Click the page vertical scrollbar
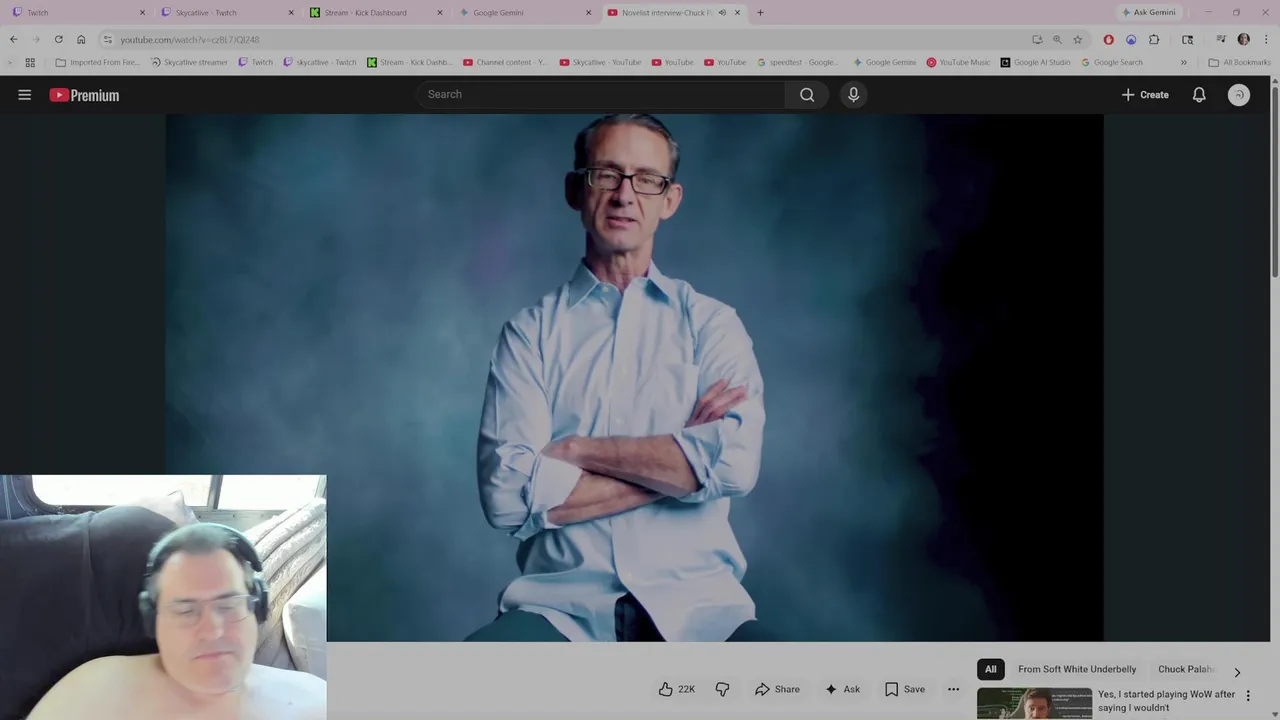This screenshot has height=720, width=1280. point(1275,180)
